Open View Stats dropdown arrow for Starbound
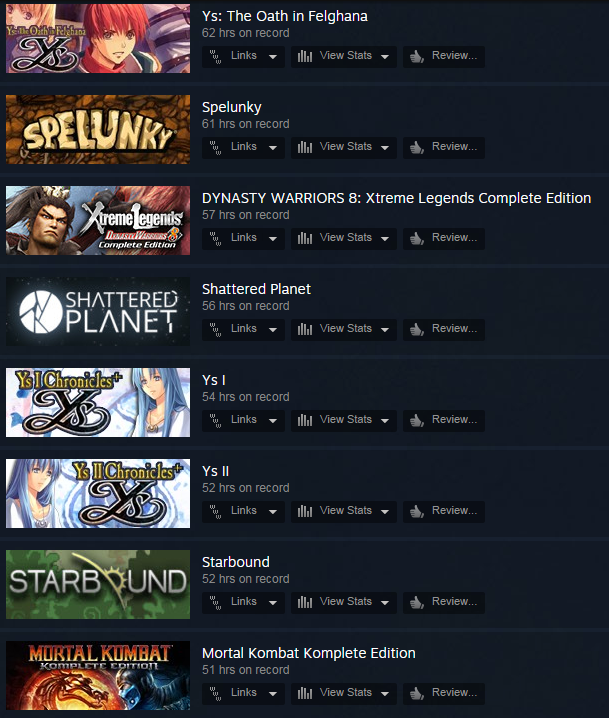 click(385, 603)
